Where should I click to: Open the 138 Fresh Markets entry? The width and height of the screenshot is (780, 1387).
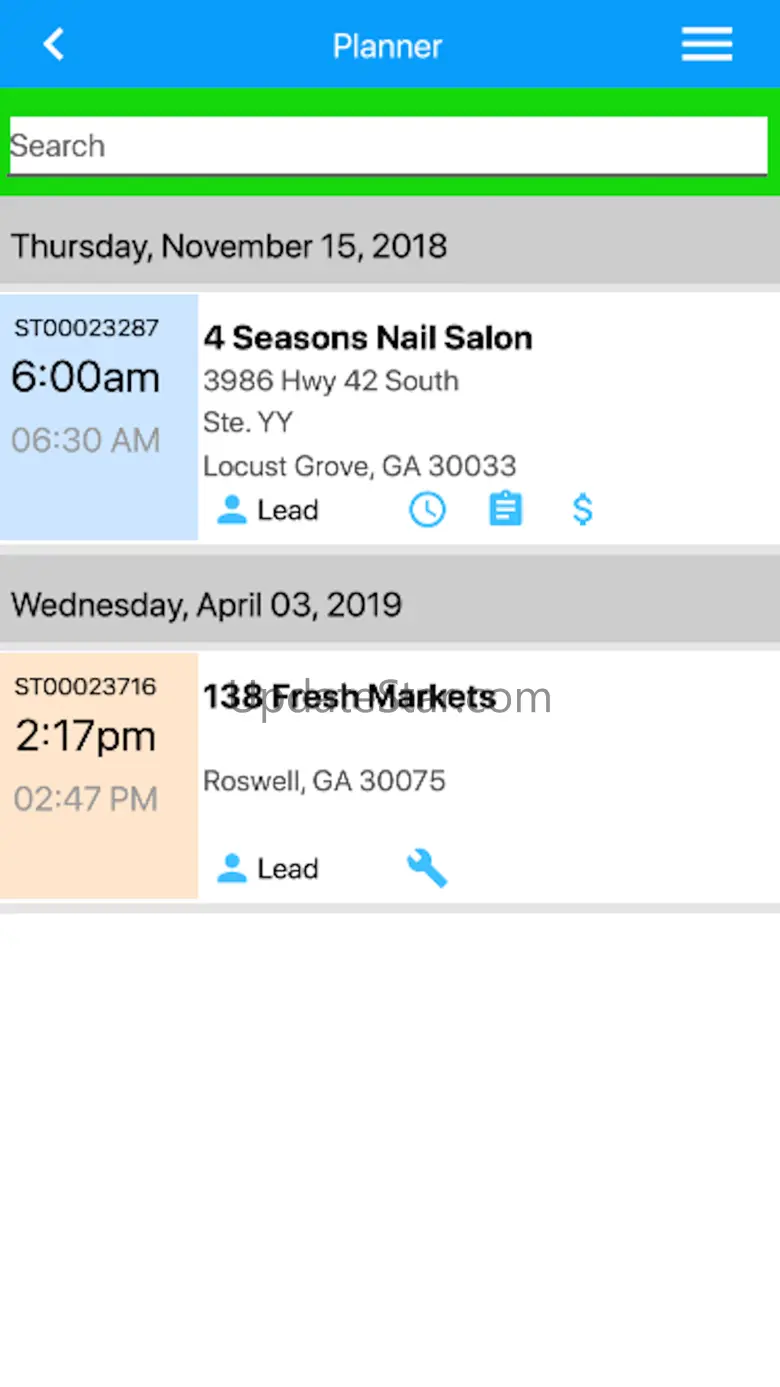click(350, 697)
